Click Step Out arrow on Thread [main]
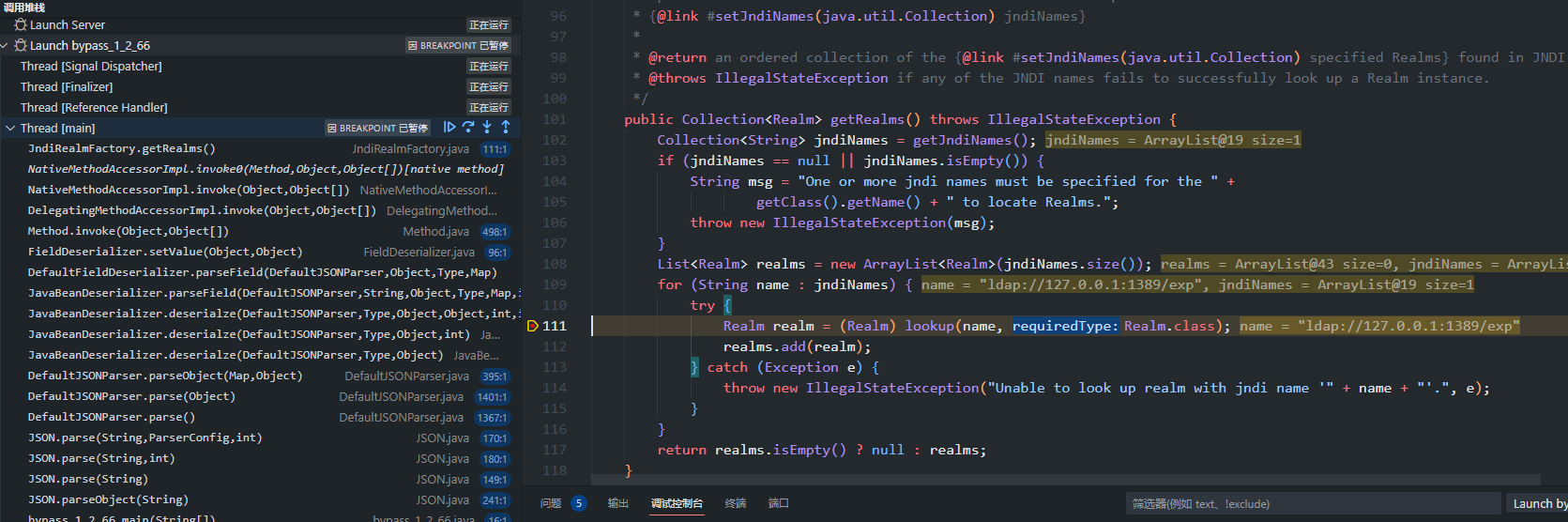1568x522 pixels. click(506, 128)
